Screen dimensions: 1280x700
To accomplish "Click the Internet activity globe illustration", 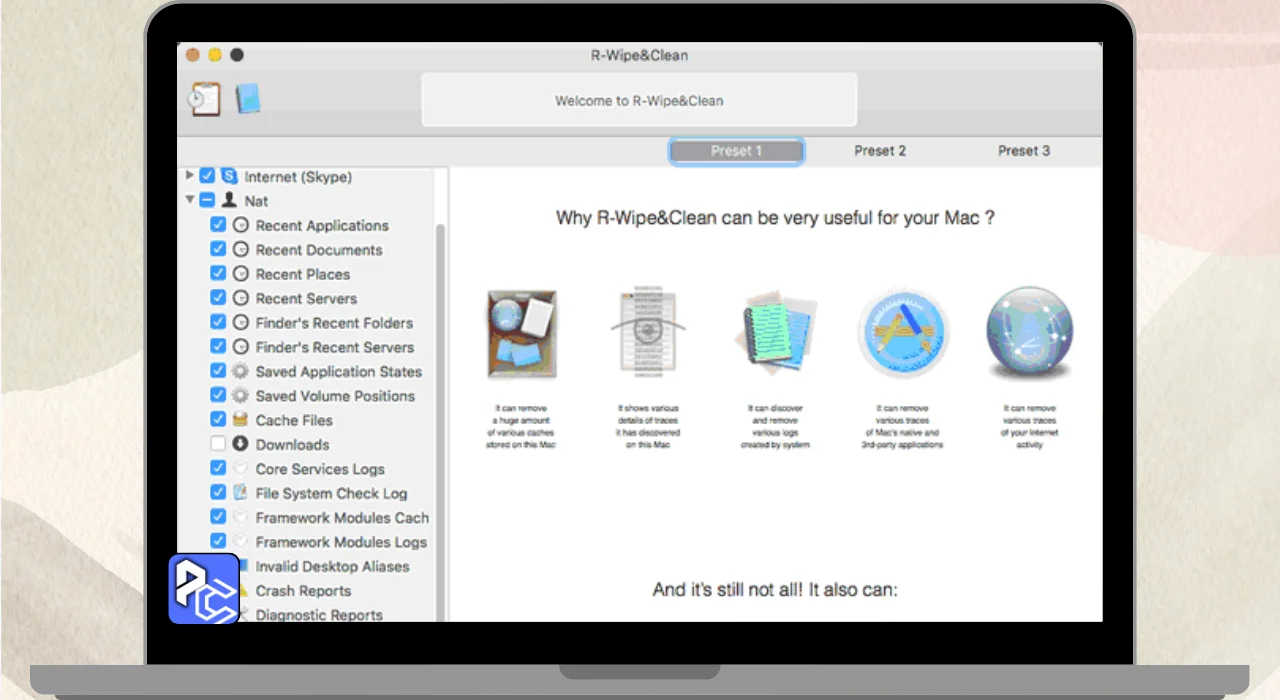I will pos(1030,334).
